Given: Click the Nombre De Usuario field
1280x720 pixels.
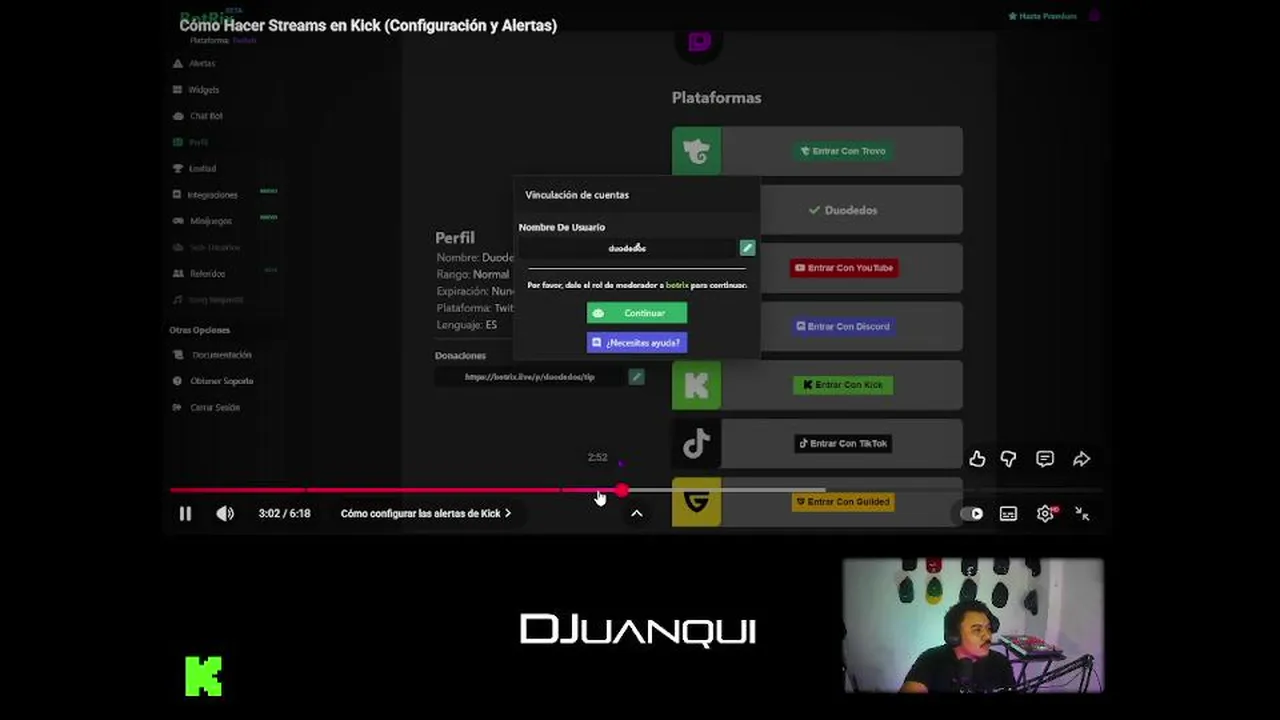Looking at the screenshot, I should [628, 248].
